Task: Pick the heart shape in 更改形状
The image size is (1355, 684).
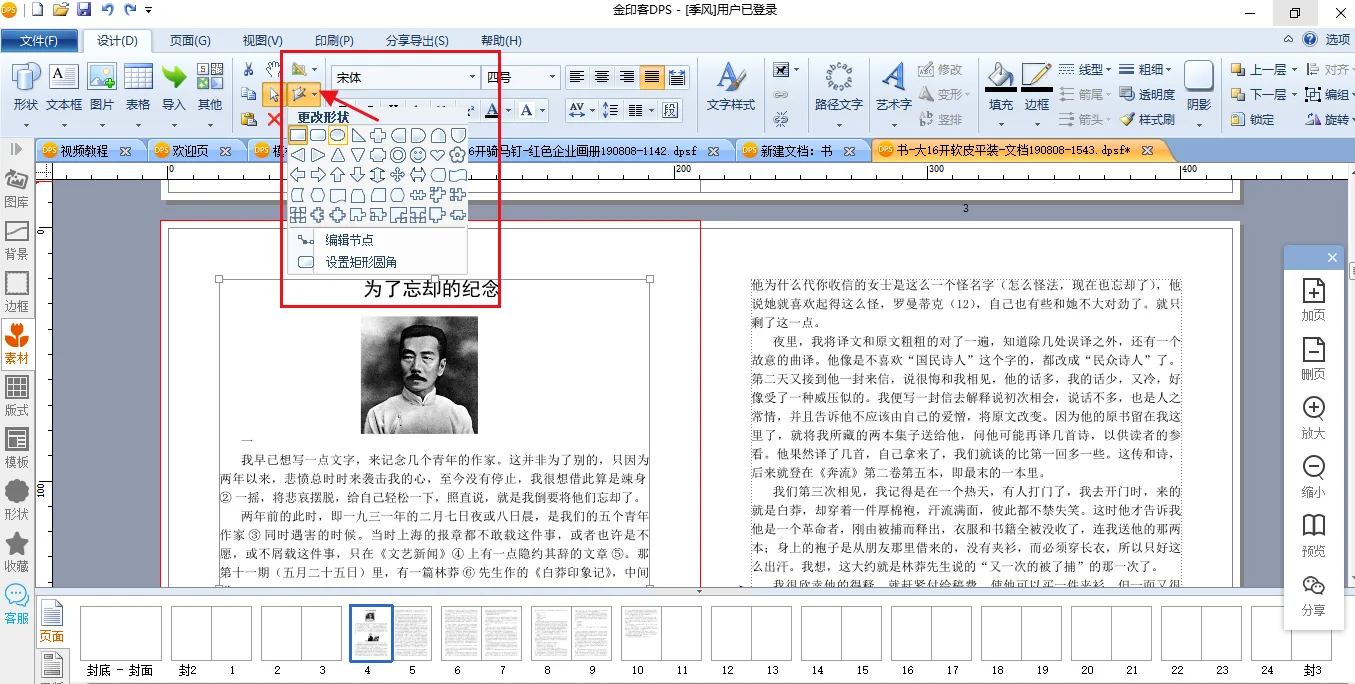Action: coord(438,155)
